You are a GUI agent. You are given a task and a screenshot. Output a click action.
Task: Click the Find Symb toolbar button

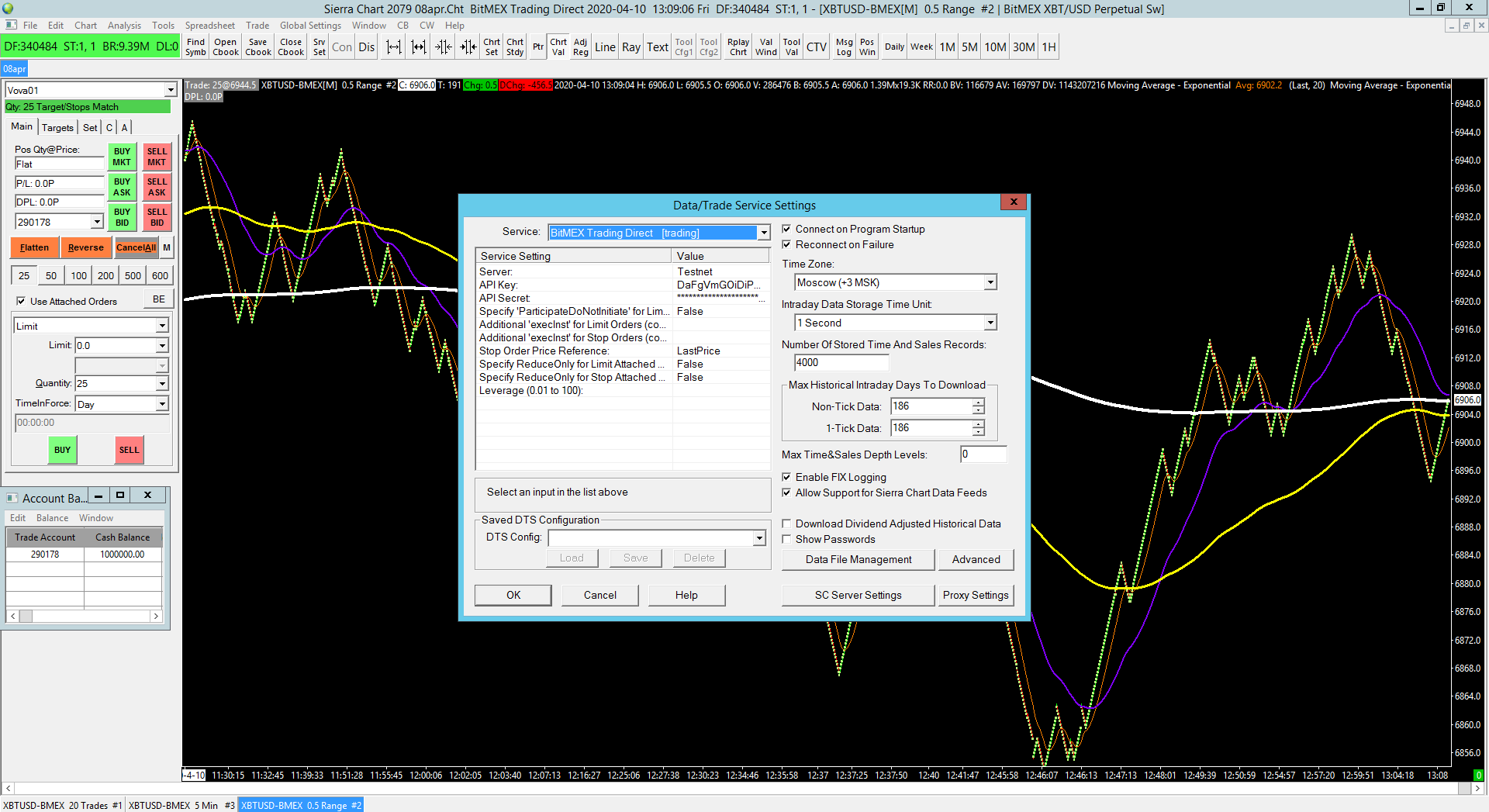(196, 47)
